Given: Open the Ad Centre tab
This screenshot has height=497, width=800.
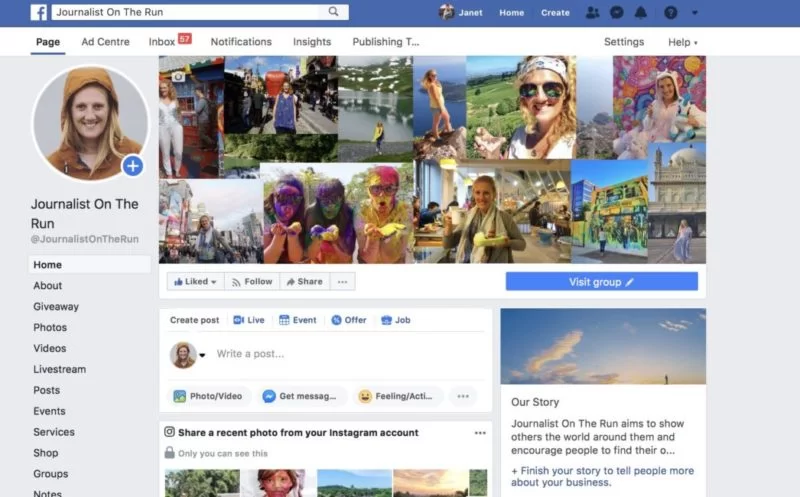Looking at the screenshot, I should [106, 42].
